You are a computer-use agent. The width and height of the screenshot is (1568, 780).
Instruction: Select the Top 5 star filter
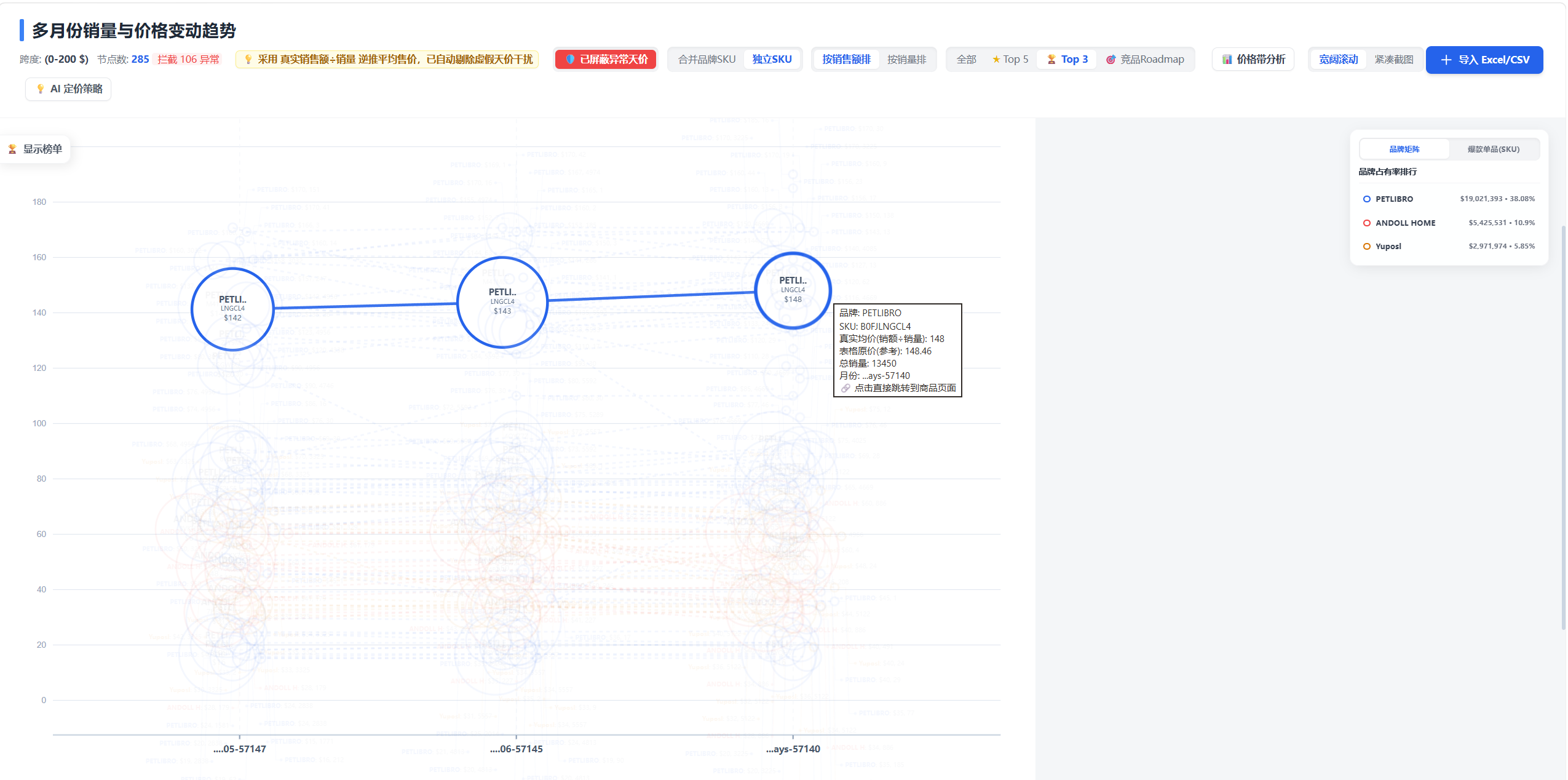[1010, 60]
